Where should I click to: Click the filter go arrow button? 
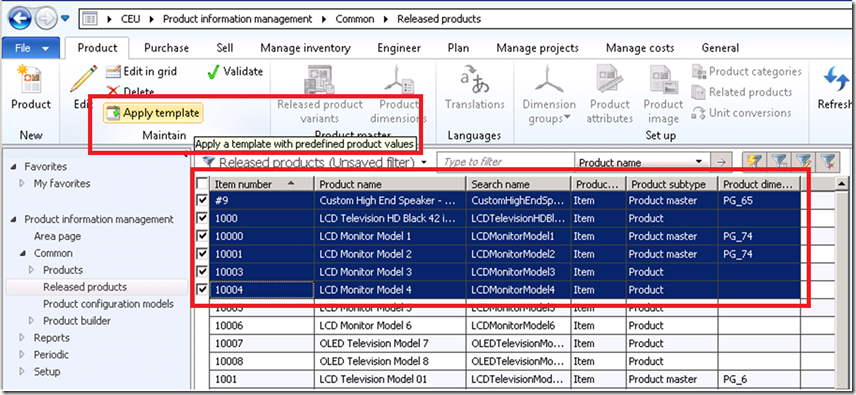721,162
